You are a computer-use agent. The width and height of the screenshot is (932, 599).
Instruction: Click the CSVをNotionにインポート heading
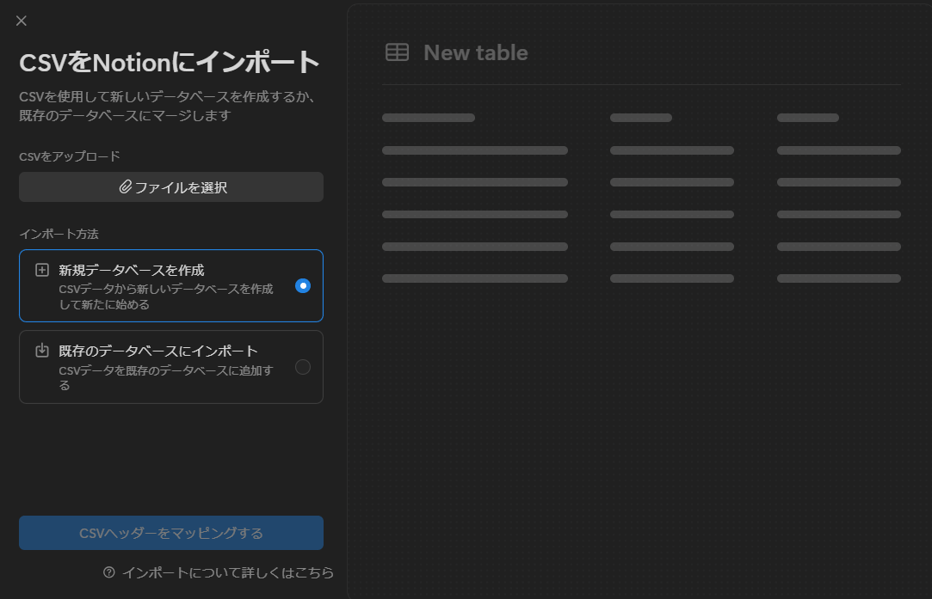(170, 62)
